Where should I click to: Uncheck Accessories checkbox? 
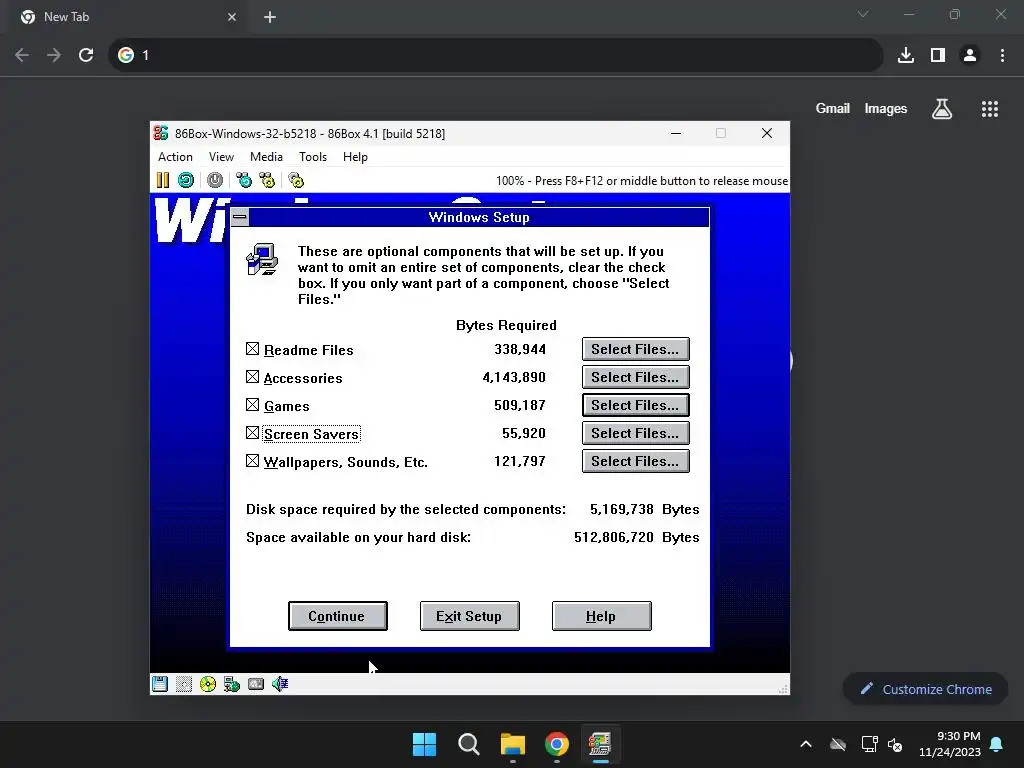pyautogui.click(x=253, y=377)
